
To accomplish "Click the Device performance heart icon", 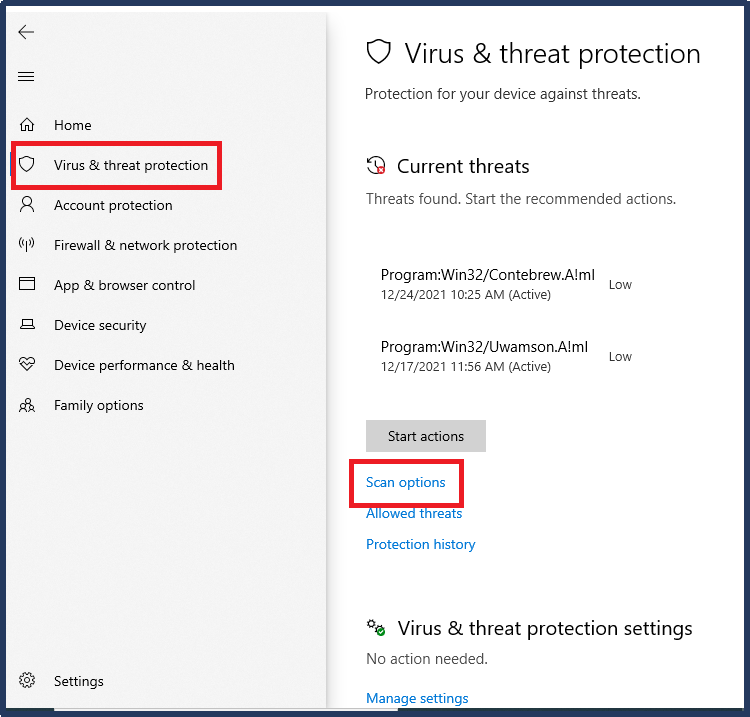I will coord(27,364).
